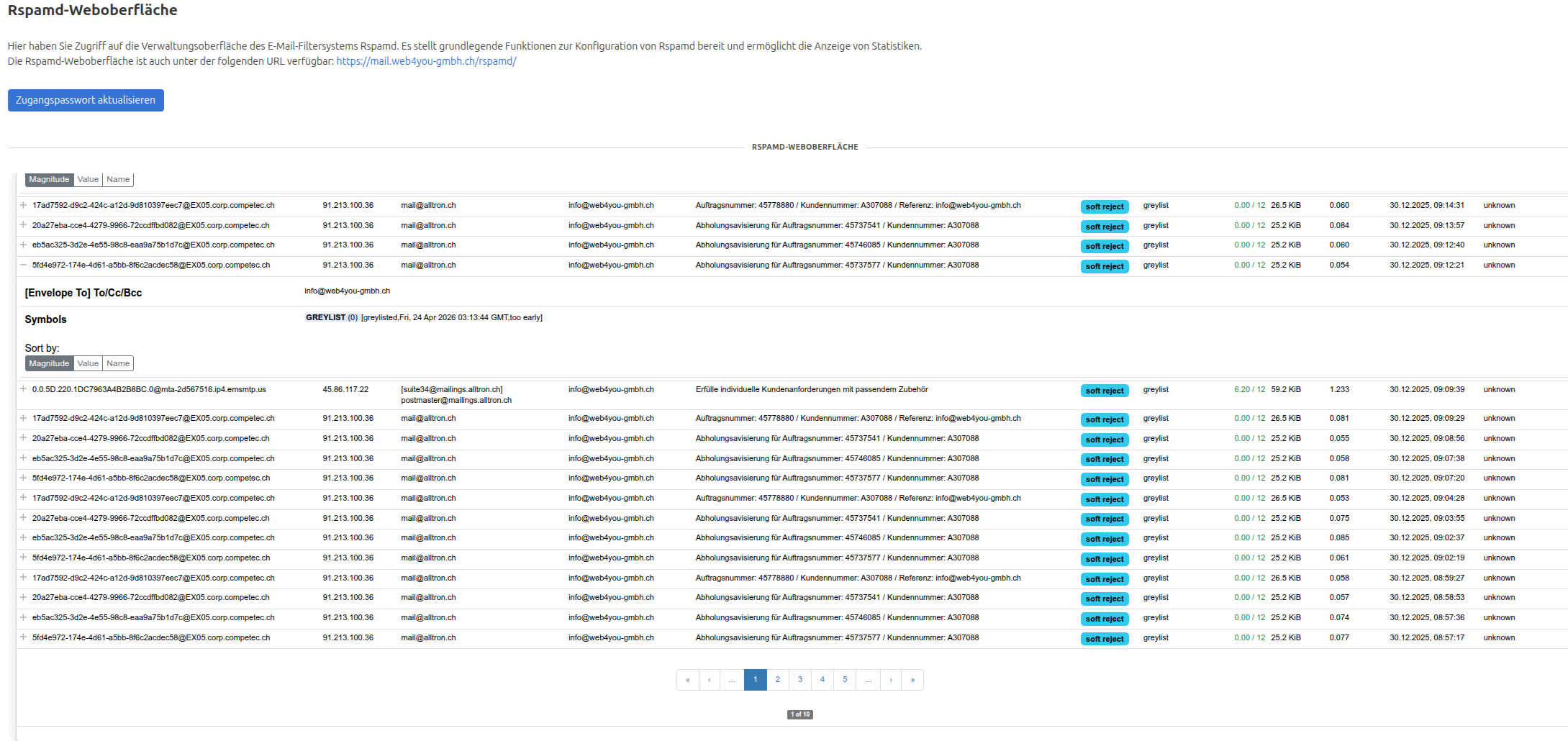Expand the message row dated 09:14:31

[x=23, y=205]
